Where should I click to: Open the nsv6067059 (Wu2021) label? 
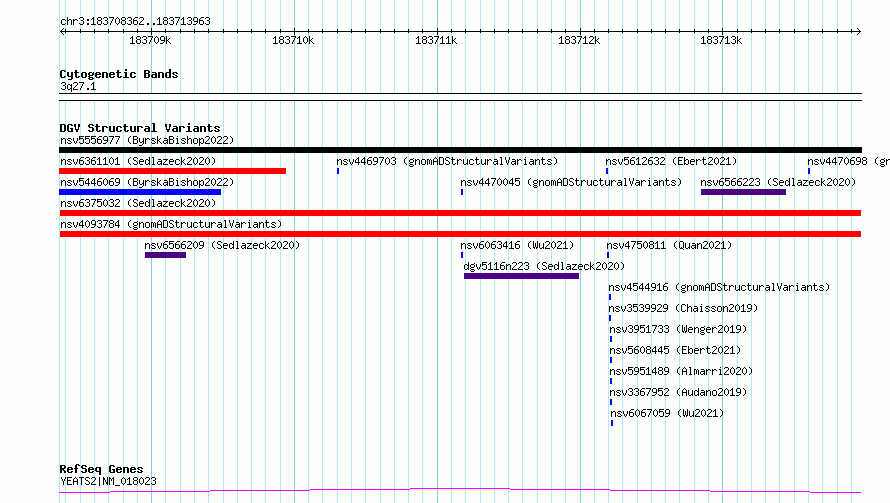coord(668,413)
